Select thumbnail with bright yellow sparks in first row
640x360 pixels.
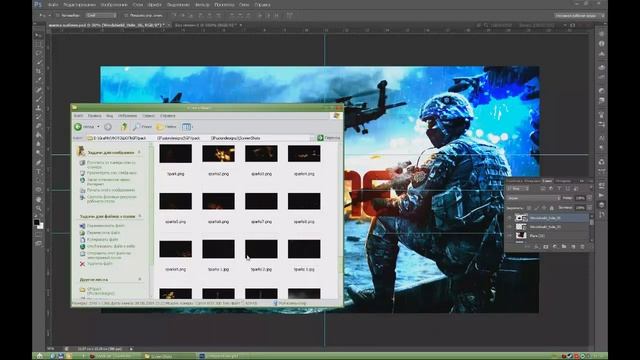coord(218,154)
